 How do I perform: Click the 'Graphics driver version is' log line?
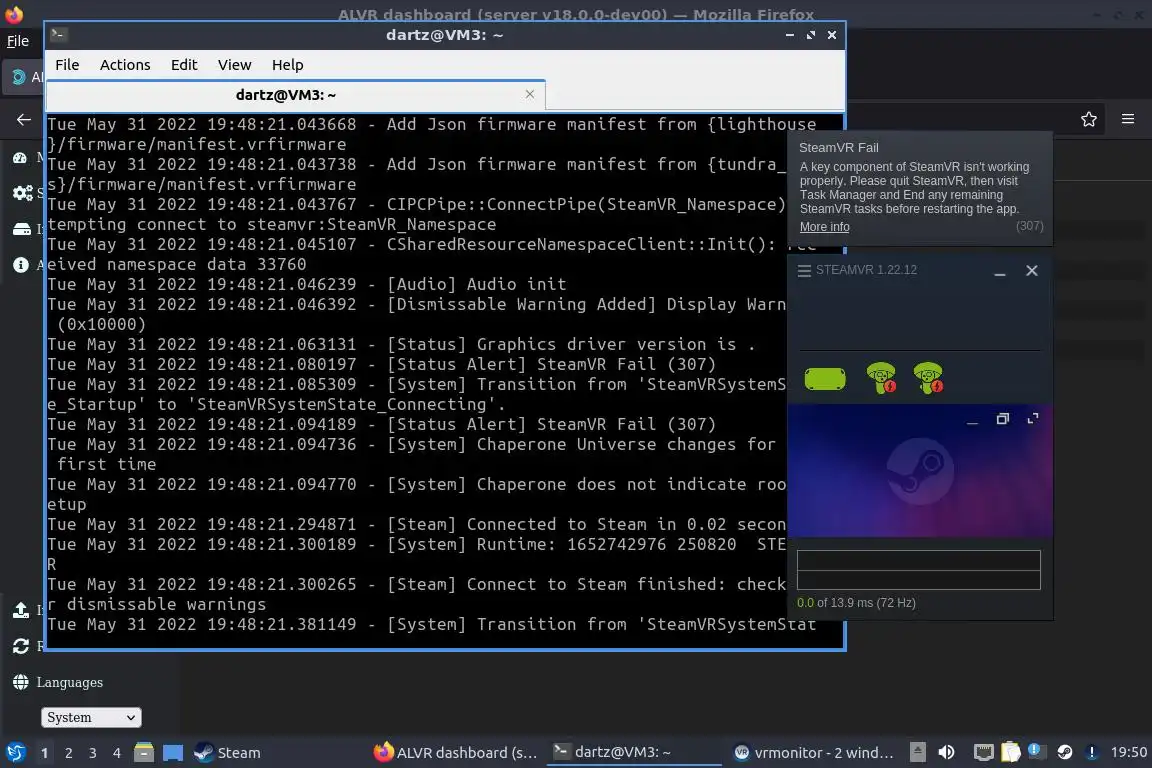coord(401,345)
